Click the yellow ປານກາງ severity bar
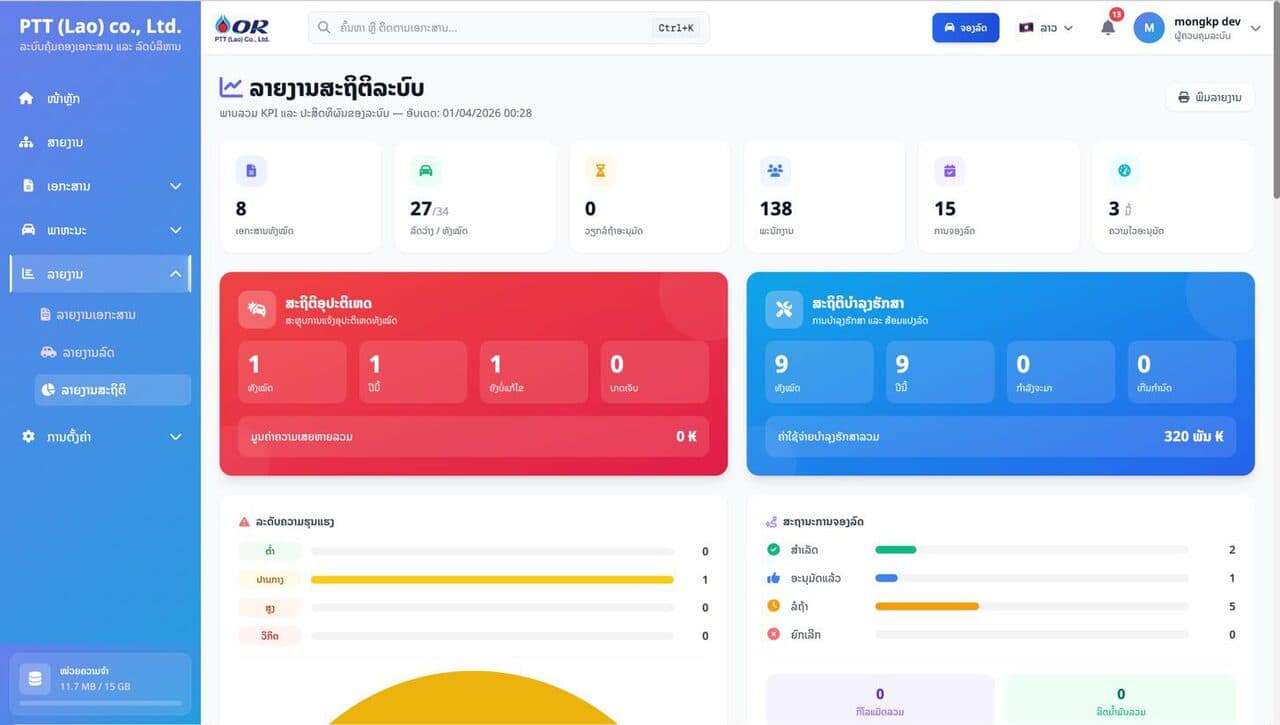The image size is (1280, 725). coord(492,580)
